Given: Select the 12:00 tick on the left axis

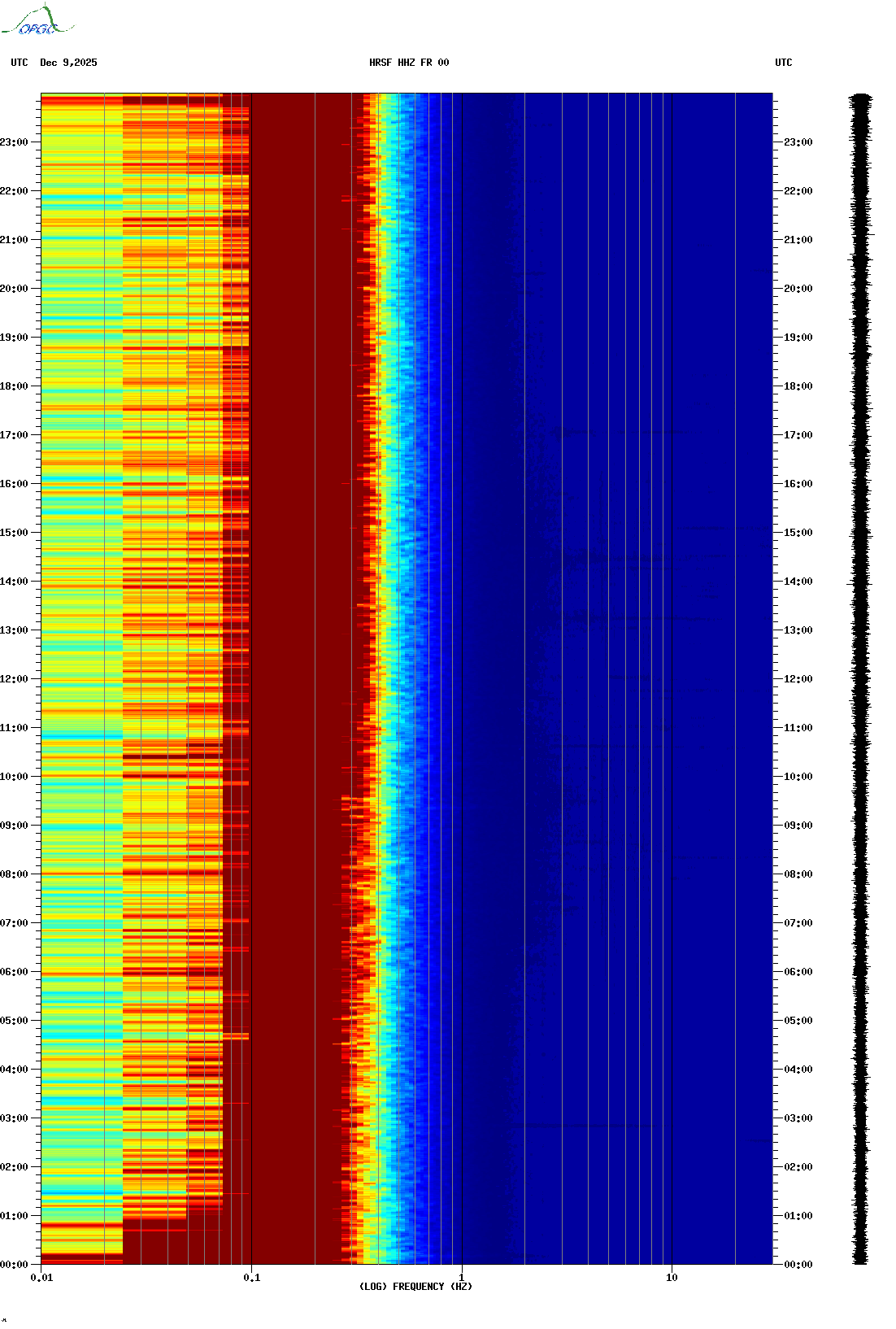Looking at the screenshot, I should [x=15, y=679].
